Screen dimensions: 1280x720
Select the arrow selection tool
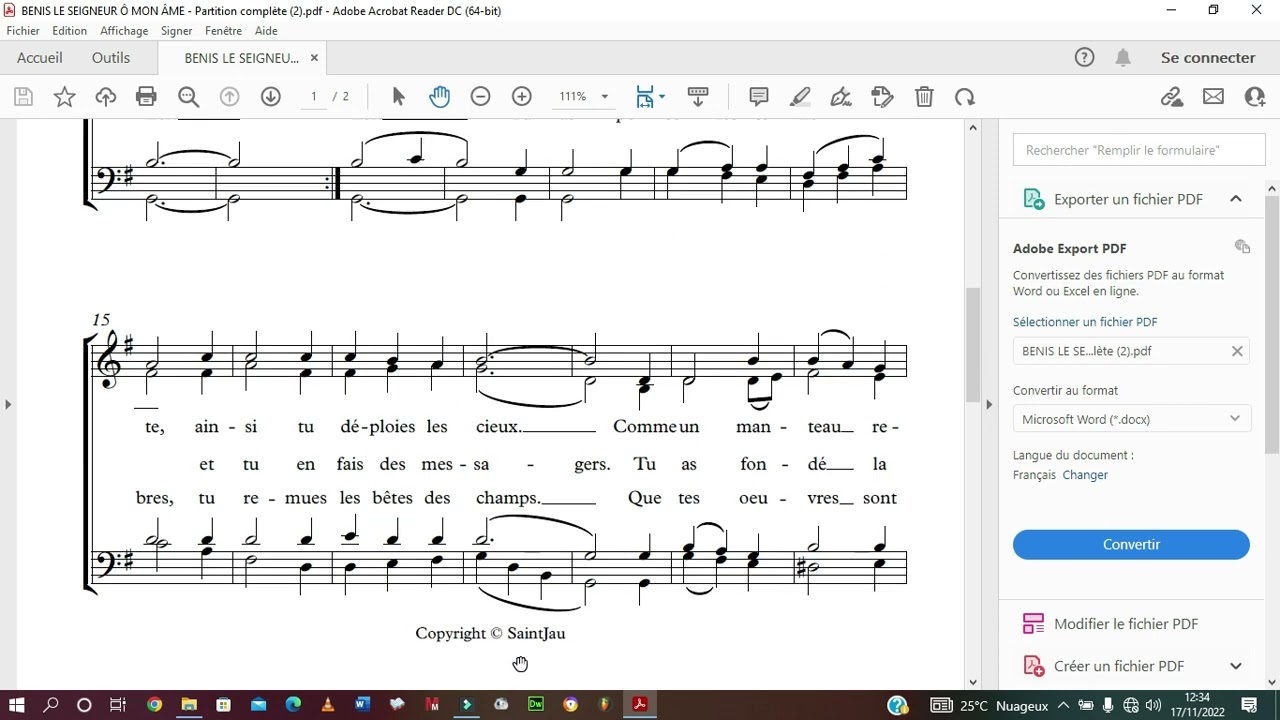coord(398,97)
